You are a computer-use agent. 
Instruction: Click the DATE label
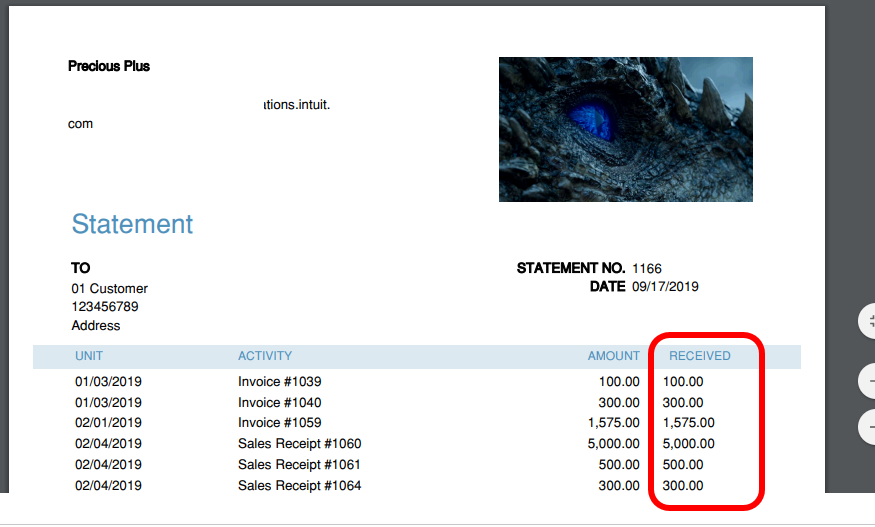click(x=608, y=286)
